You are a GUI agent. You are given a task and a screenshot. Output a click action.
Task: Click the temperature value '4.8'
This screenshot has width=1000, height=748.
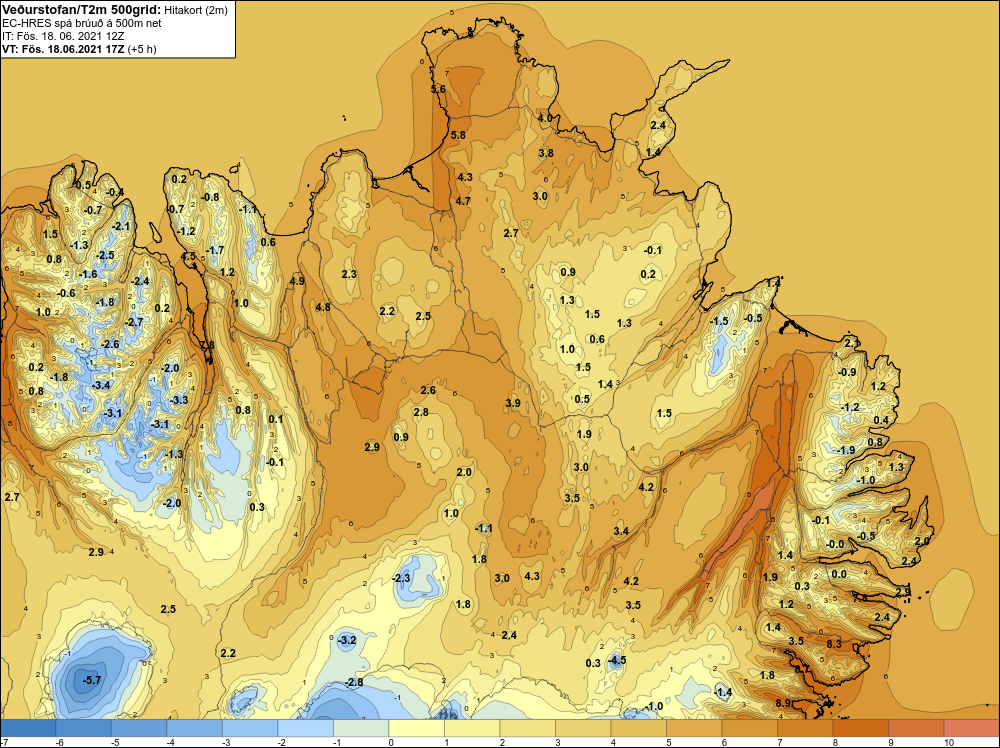coord(323,307)
